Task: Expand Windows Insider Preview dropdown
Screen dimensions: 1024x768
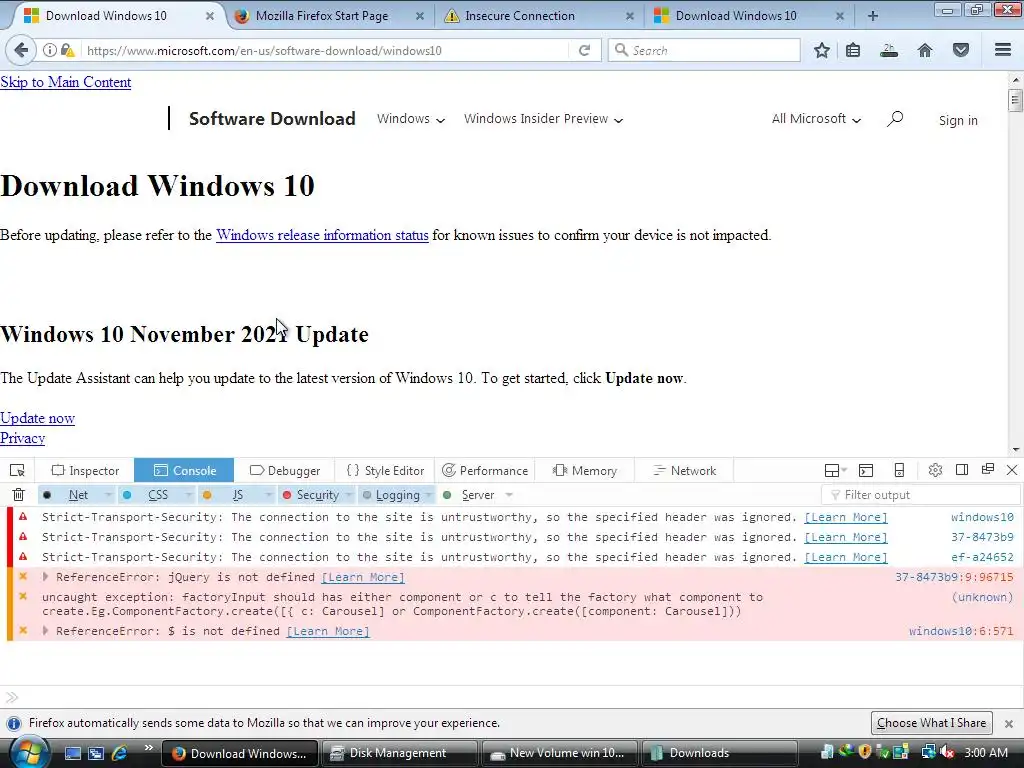Action: pyautogui.click(x=543, y=119)
